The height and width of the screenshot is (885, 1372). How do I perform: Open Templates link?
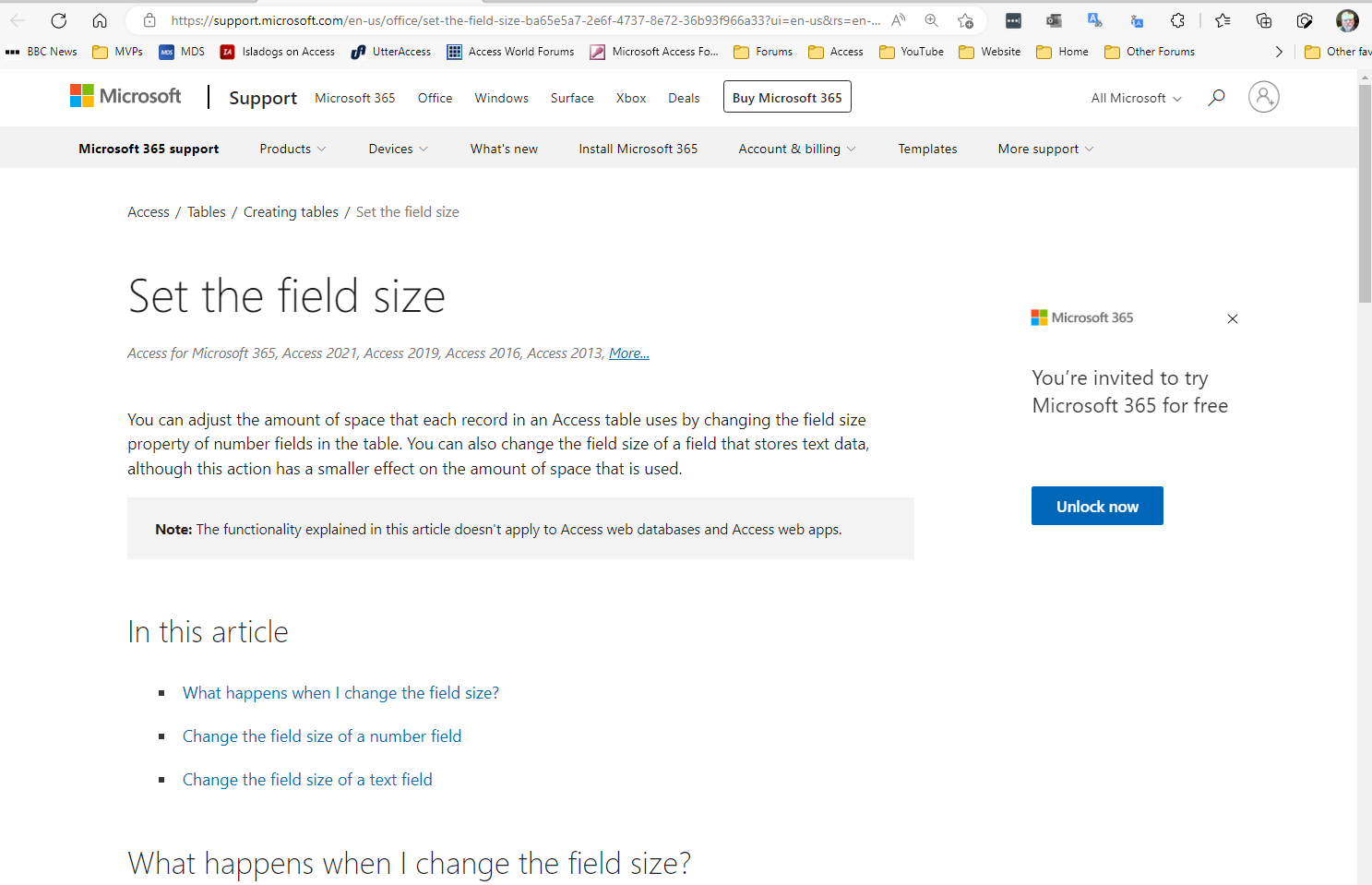tap(927, 149)
